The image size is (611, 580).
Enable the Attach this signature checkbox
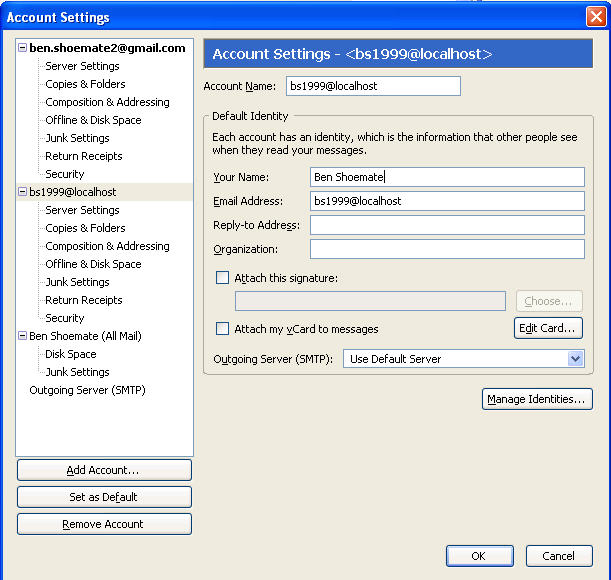(x=223, y=278)
